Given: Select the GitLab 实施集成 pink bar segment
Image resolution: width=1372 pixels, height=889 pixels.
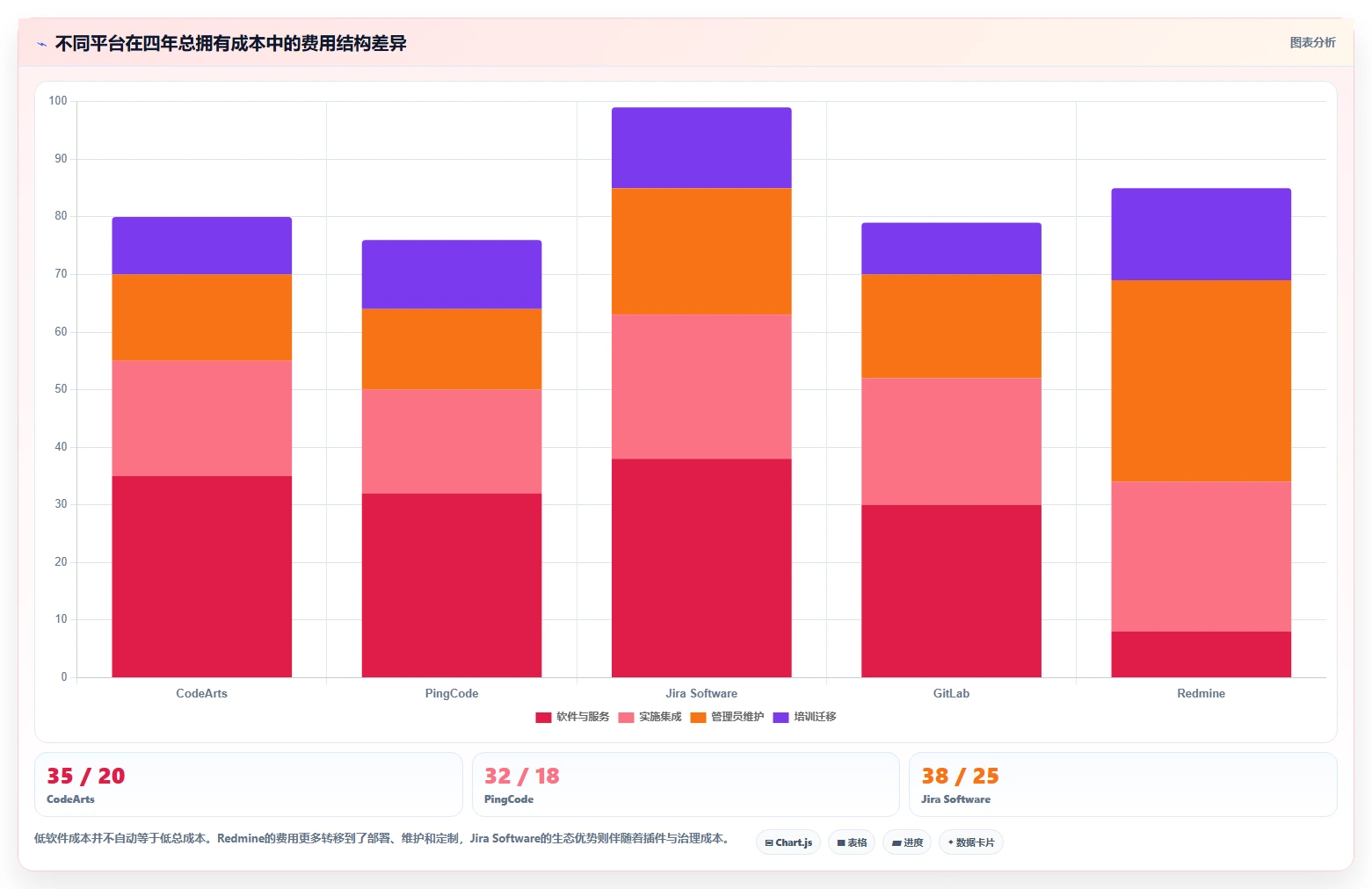Looking at the screenshot, I should (951, 442).
